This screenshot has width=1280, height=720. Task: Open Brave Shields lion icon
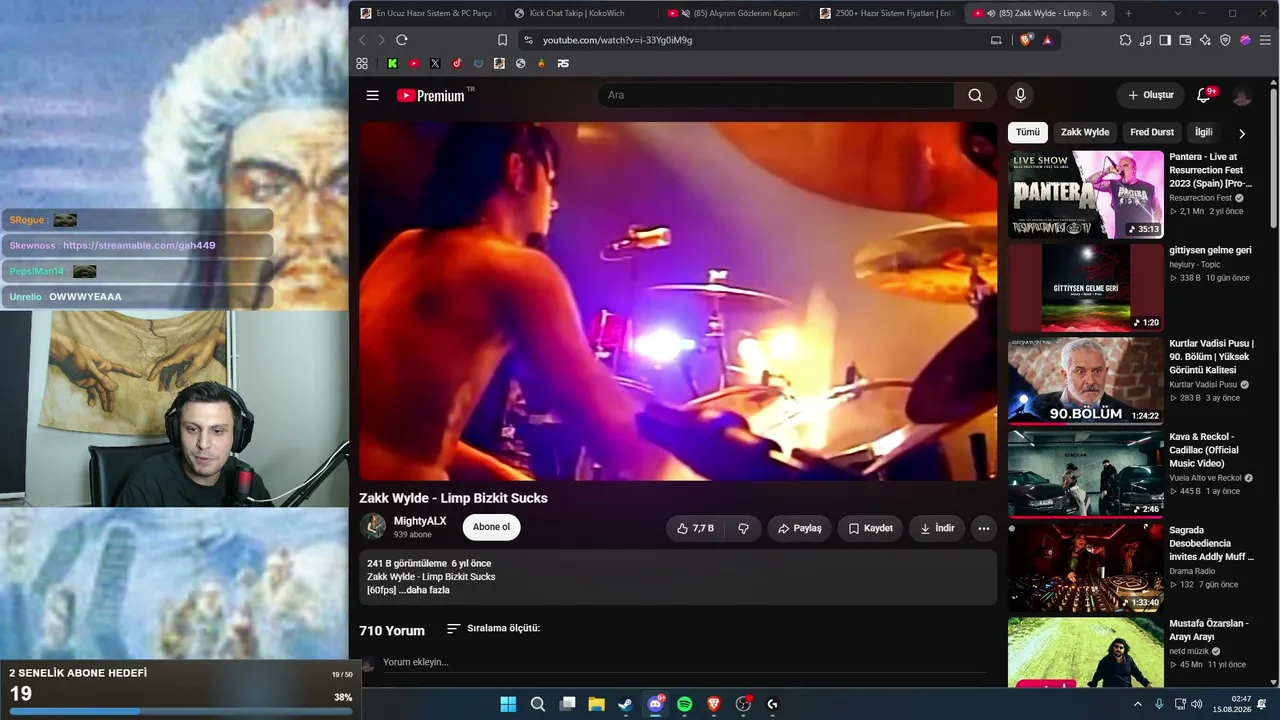(x=1026, y=40)
